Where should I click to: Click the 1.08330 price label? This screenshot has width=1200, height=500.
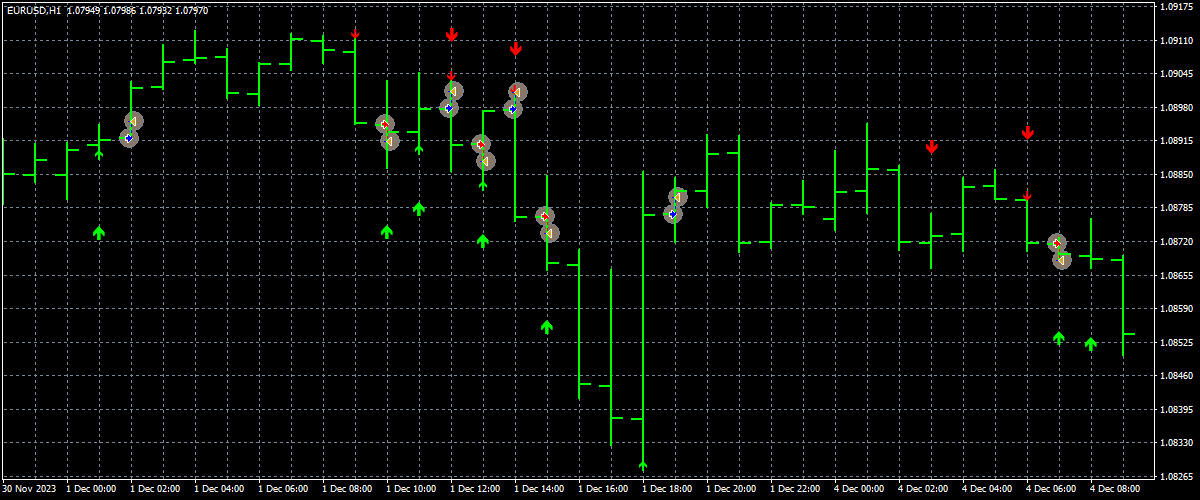pyautogui.click(x=1176, y=443)
